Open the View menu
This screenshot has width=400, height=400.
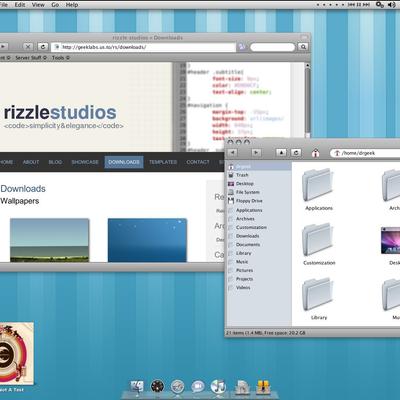(38, 5)
